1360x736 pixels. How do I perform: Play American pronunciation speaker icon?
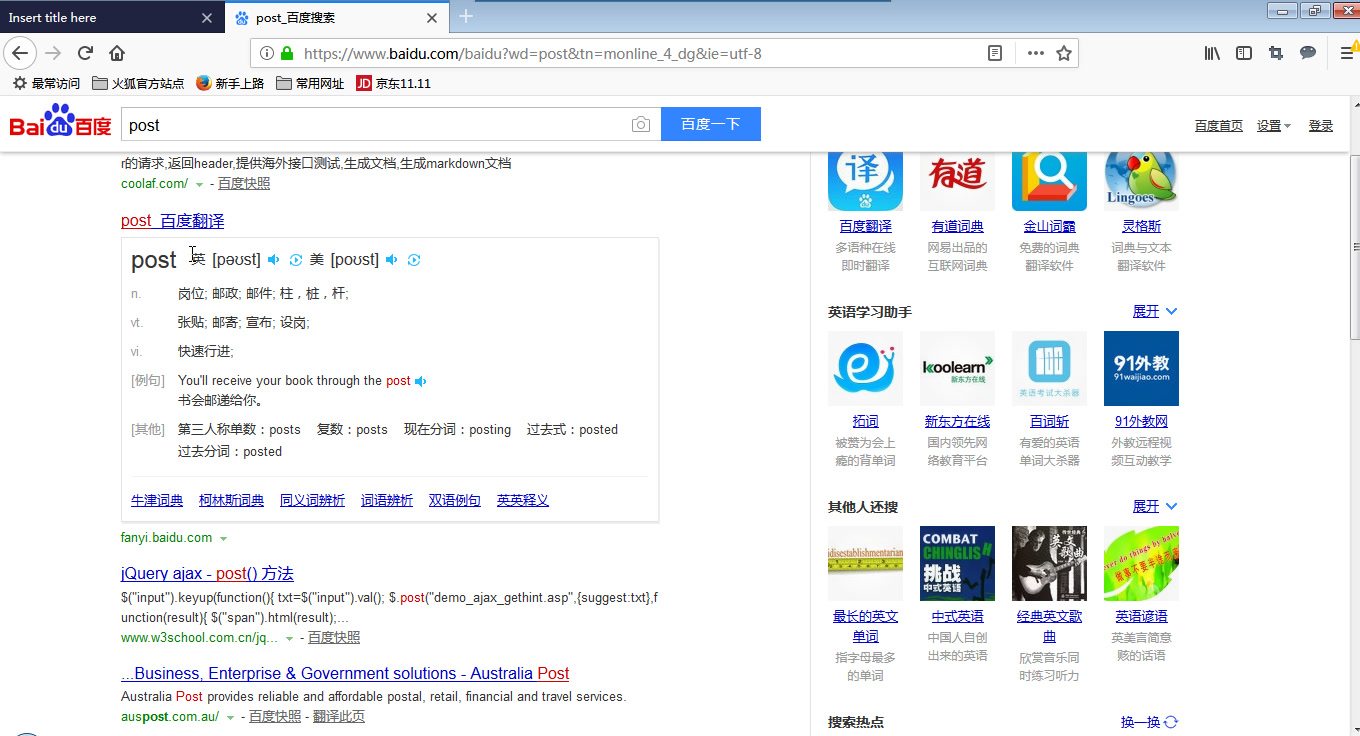[392, 260]
